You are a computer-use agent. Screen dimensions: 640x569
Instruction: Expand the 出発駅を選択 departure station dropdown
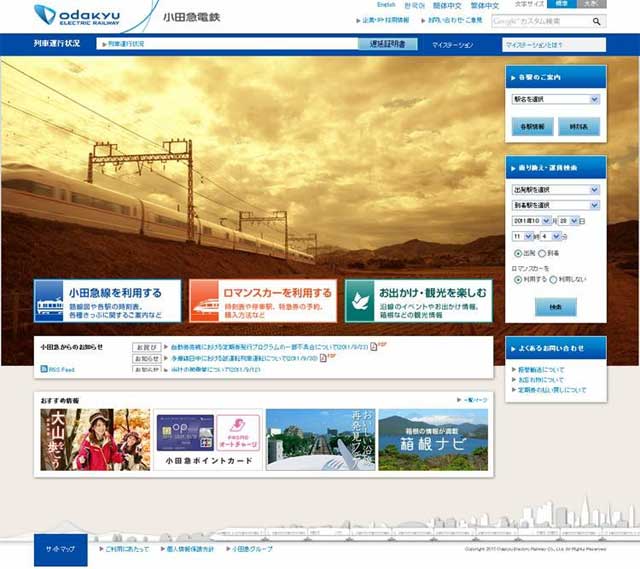tap(555, 190)
